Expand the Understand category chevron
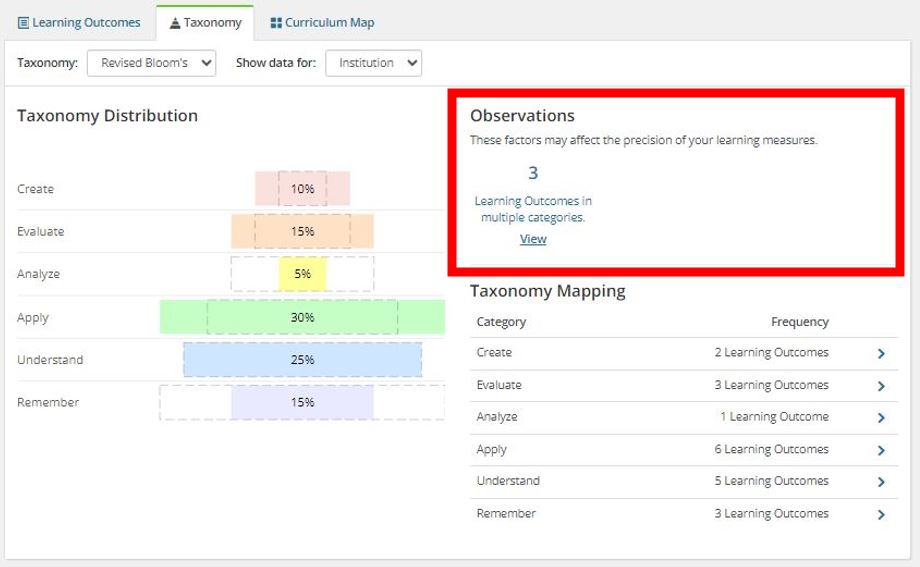 point(881,482)
